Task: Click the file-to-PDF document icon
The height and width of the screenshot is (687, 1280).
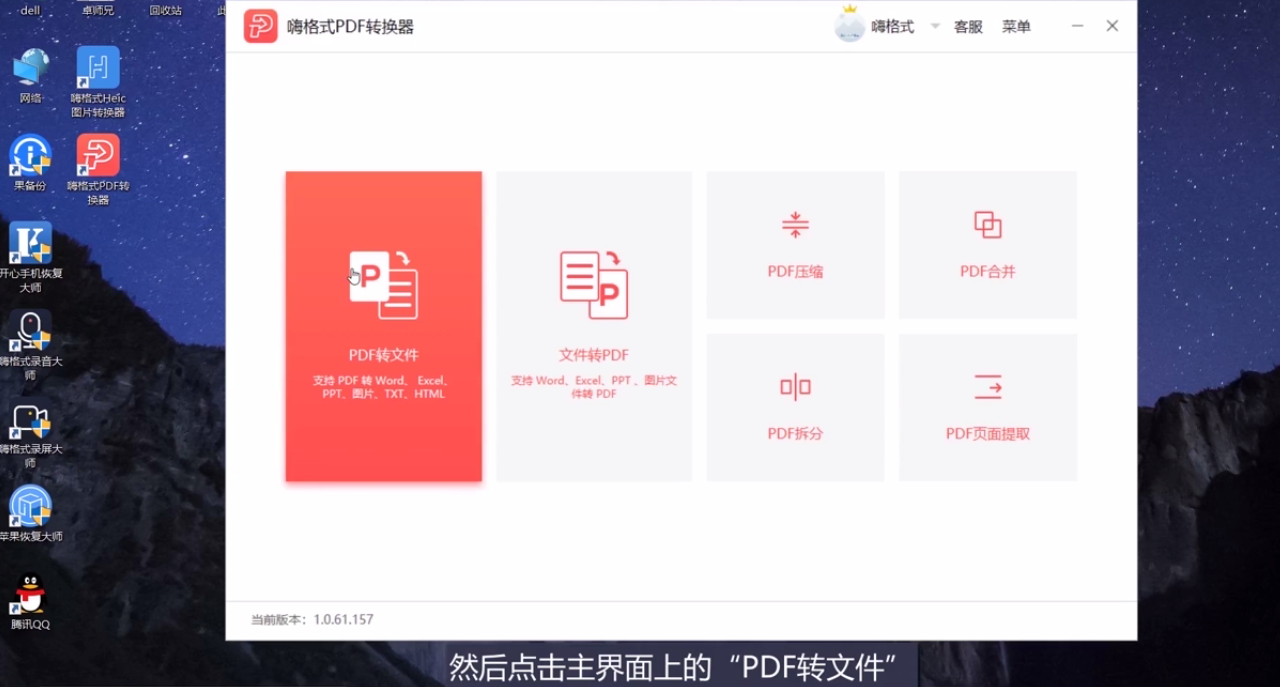Action: (x=594, y=285)
